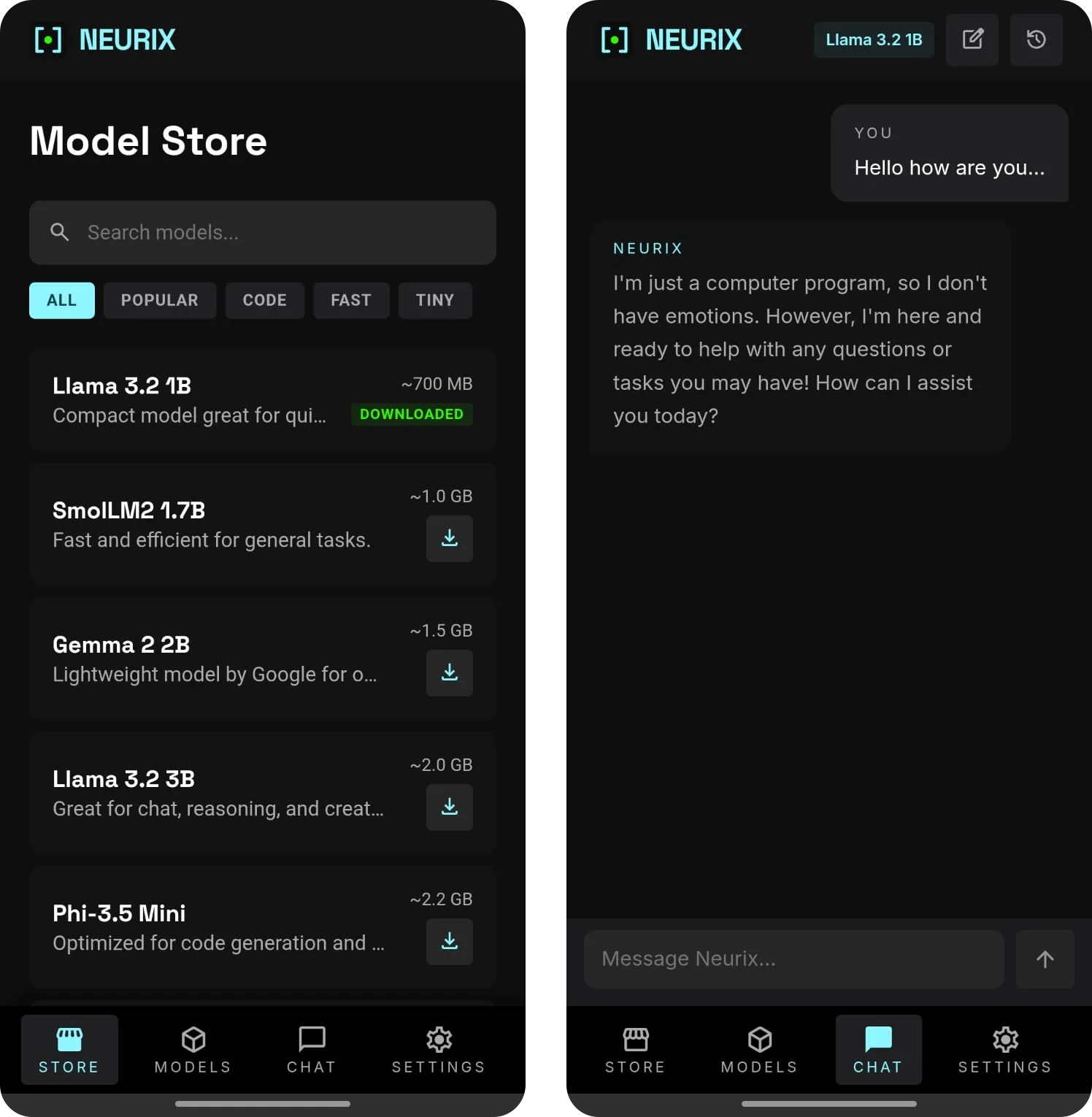Open the SmolLM2 1.7B model card title

coord(129,510)
